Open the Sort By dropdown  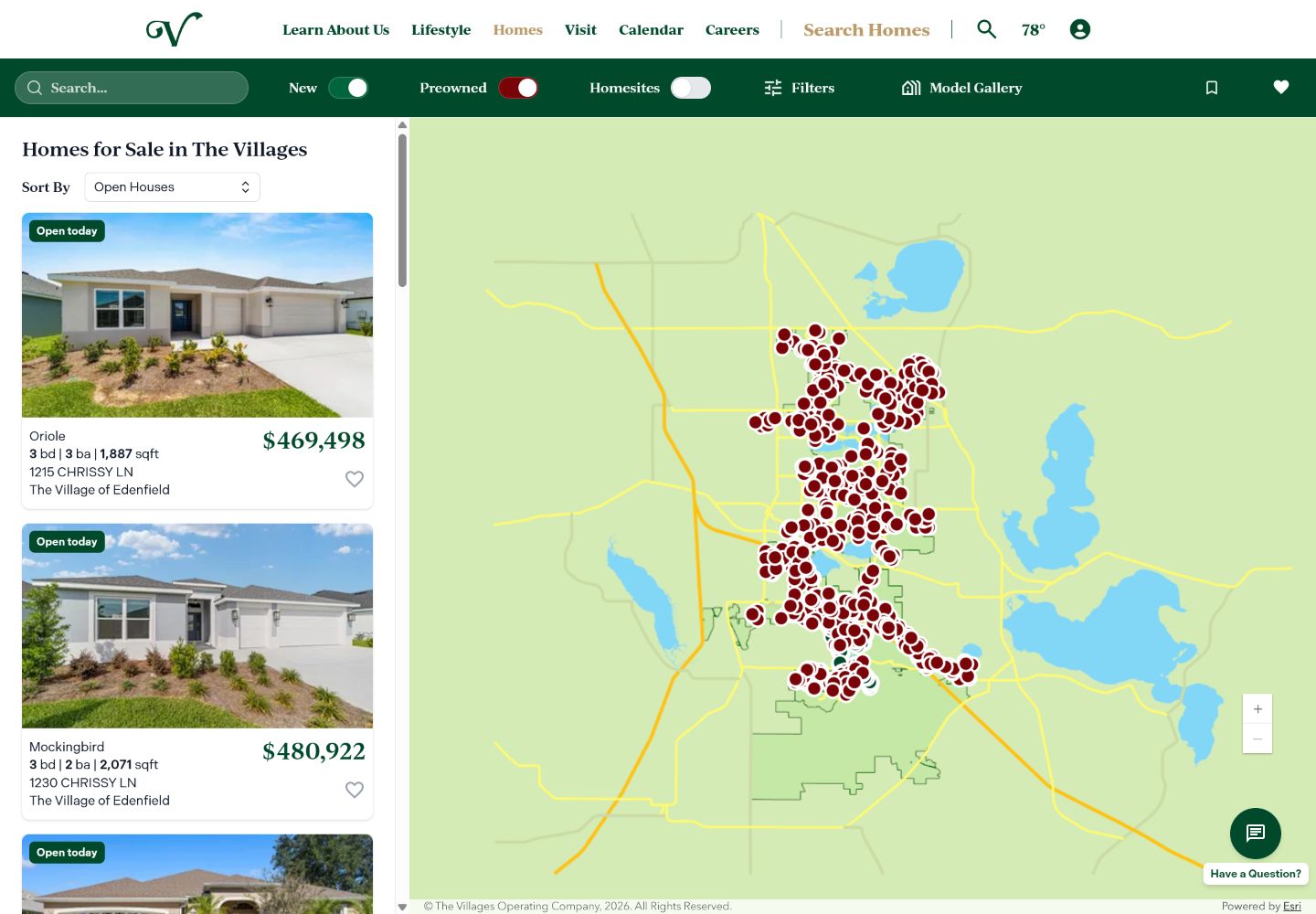(x=173, y=187)
